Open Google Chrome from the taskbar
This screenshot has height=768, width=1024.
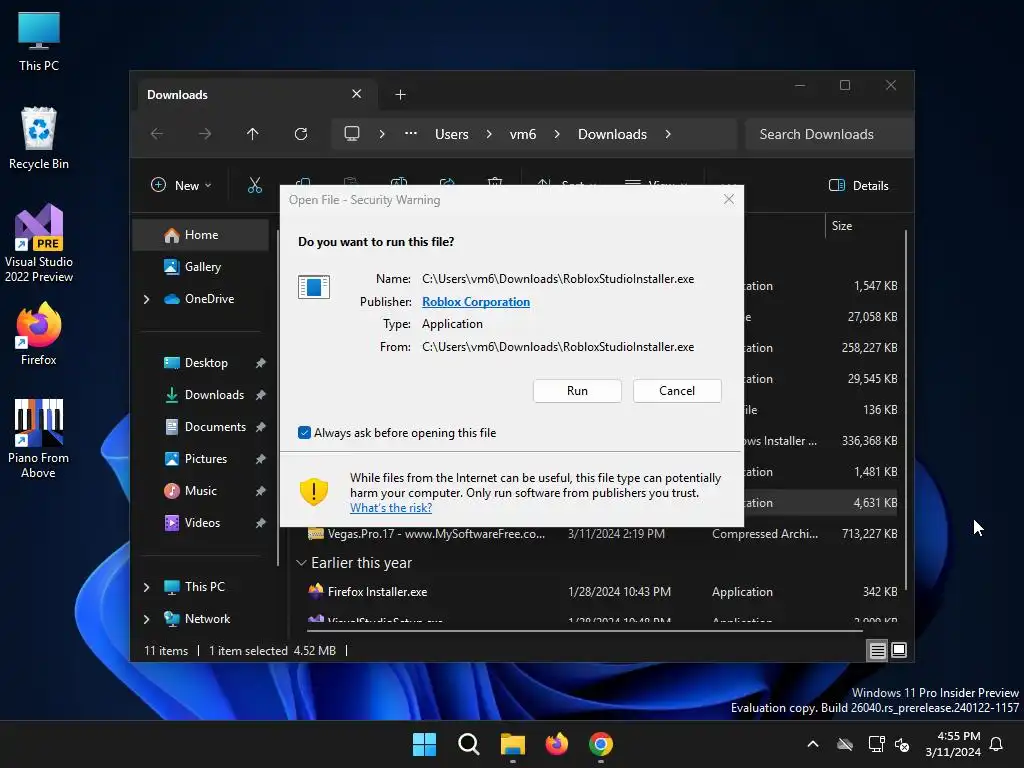coord(600,744)
